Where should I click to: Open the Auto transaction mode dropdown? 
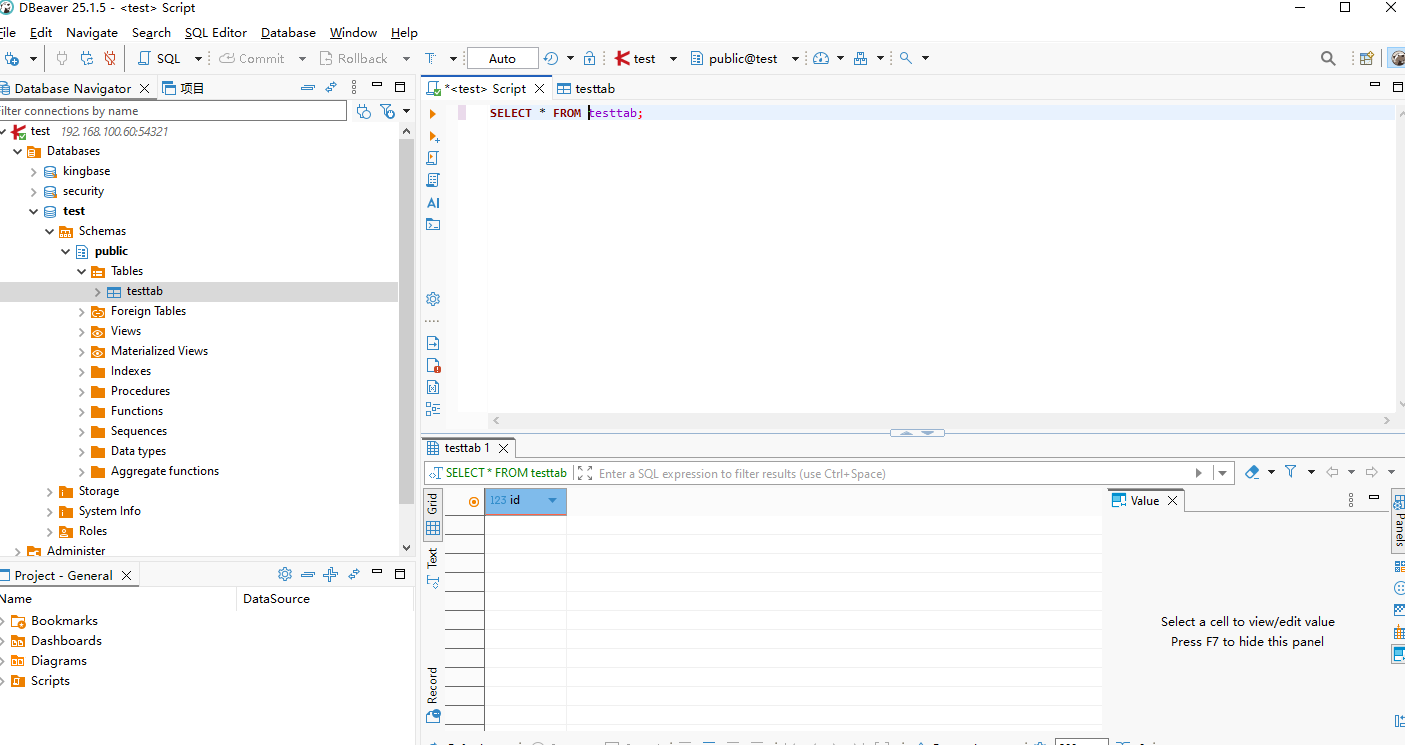point(502,59)
